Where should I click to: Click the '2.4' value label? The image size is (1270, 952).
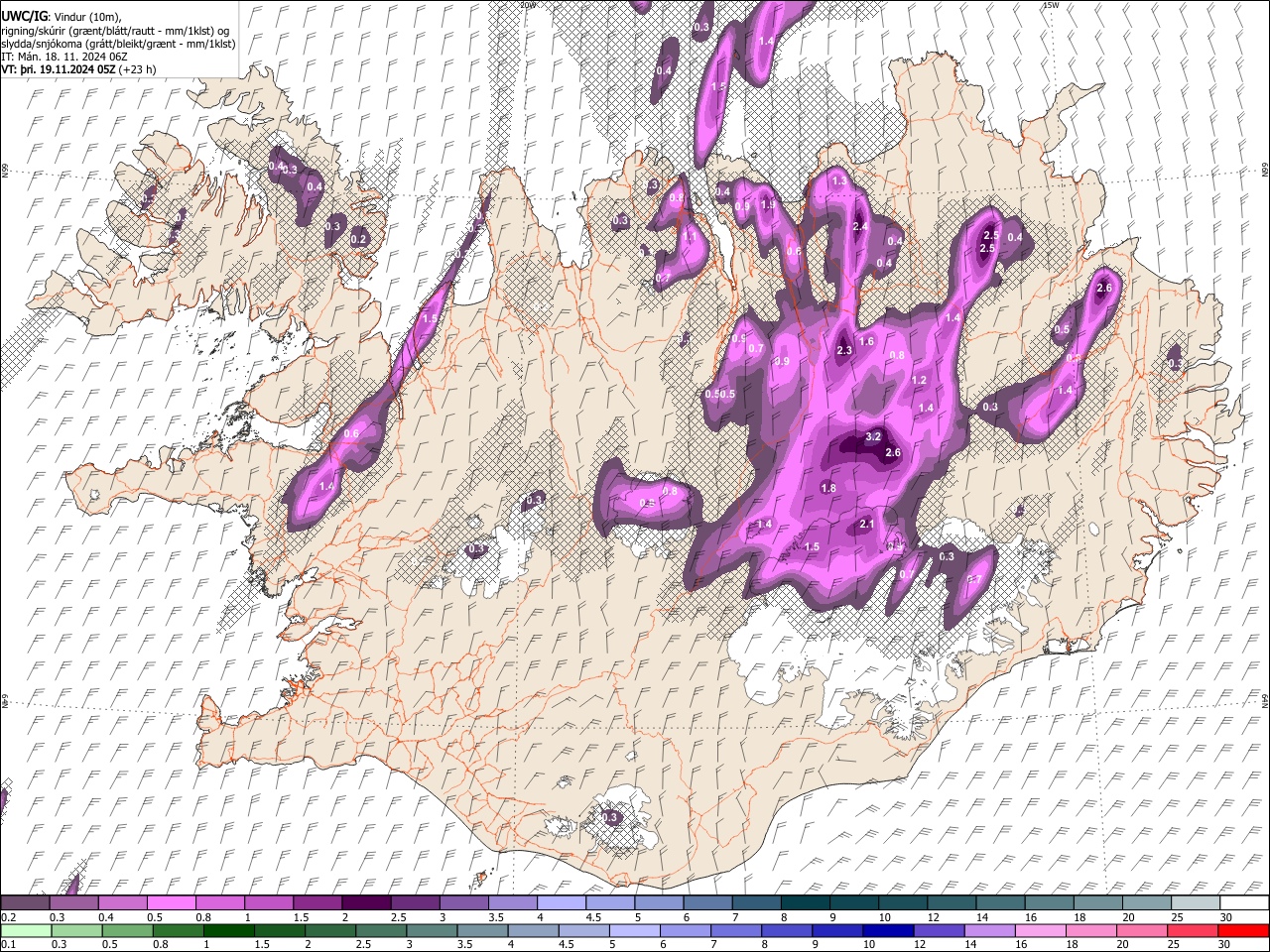pos(860,227)
